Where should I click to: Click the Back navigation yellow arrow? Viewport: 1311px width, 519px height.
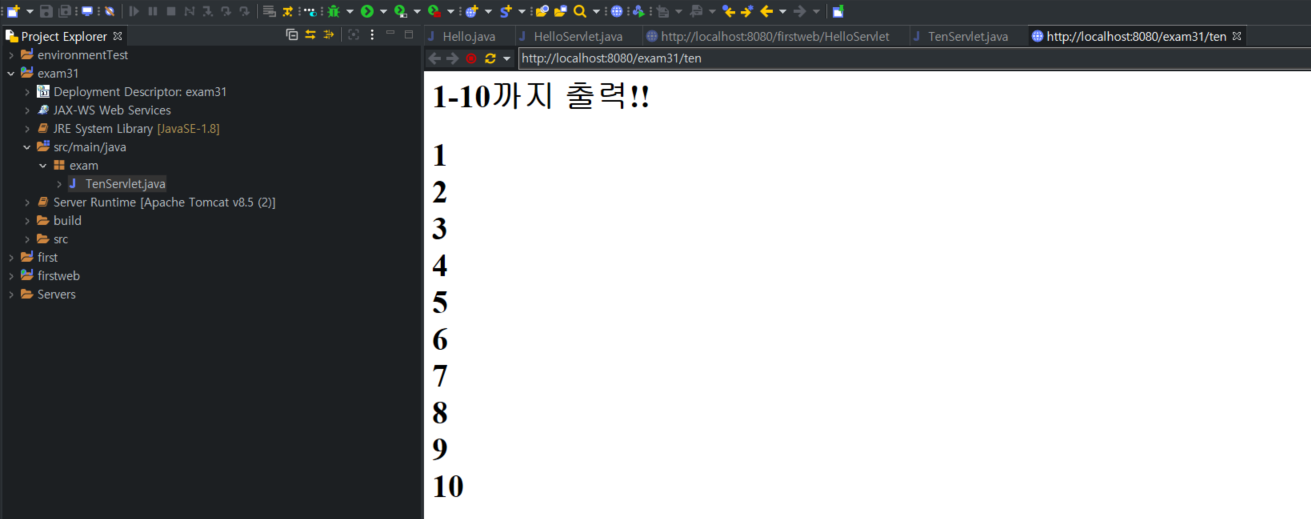(766, 11)
